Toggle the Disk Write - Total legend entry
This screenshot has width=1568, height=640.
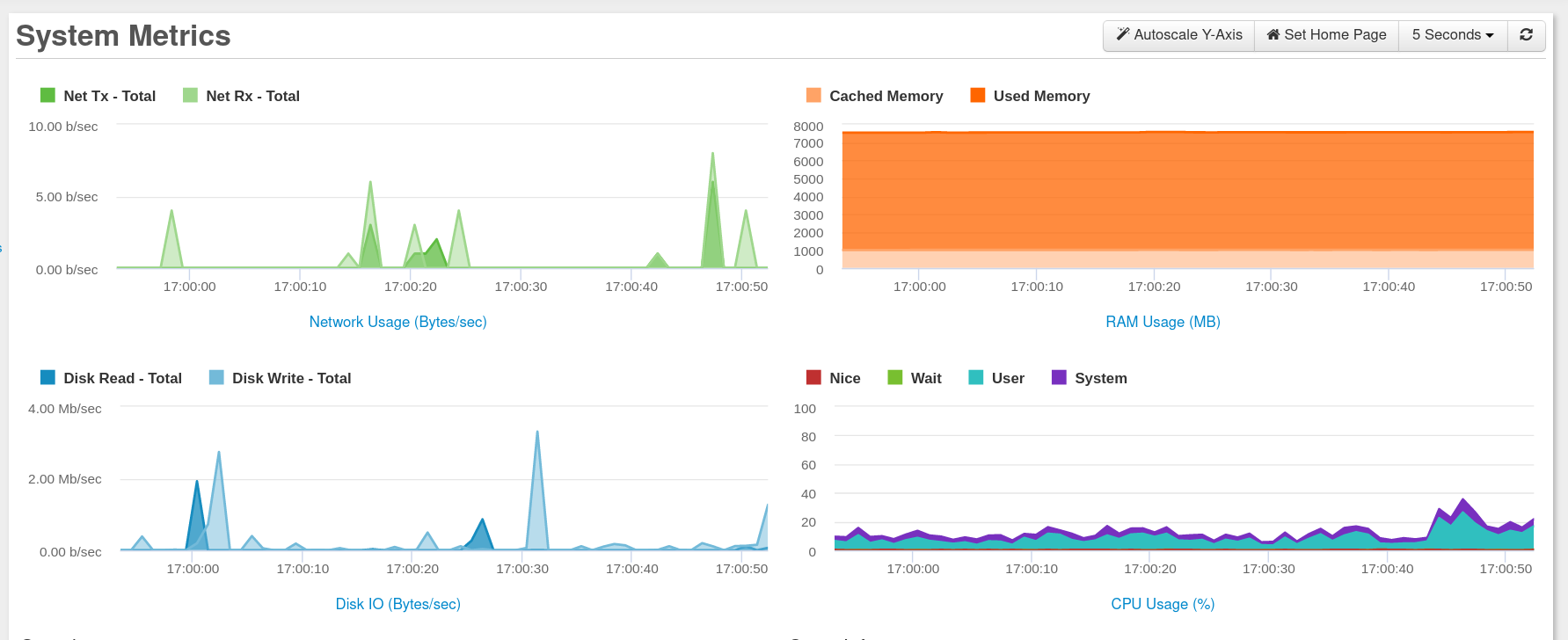[280, 378]
